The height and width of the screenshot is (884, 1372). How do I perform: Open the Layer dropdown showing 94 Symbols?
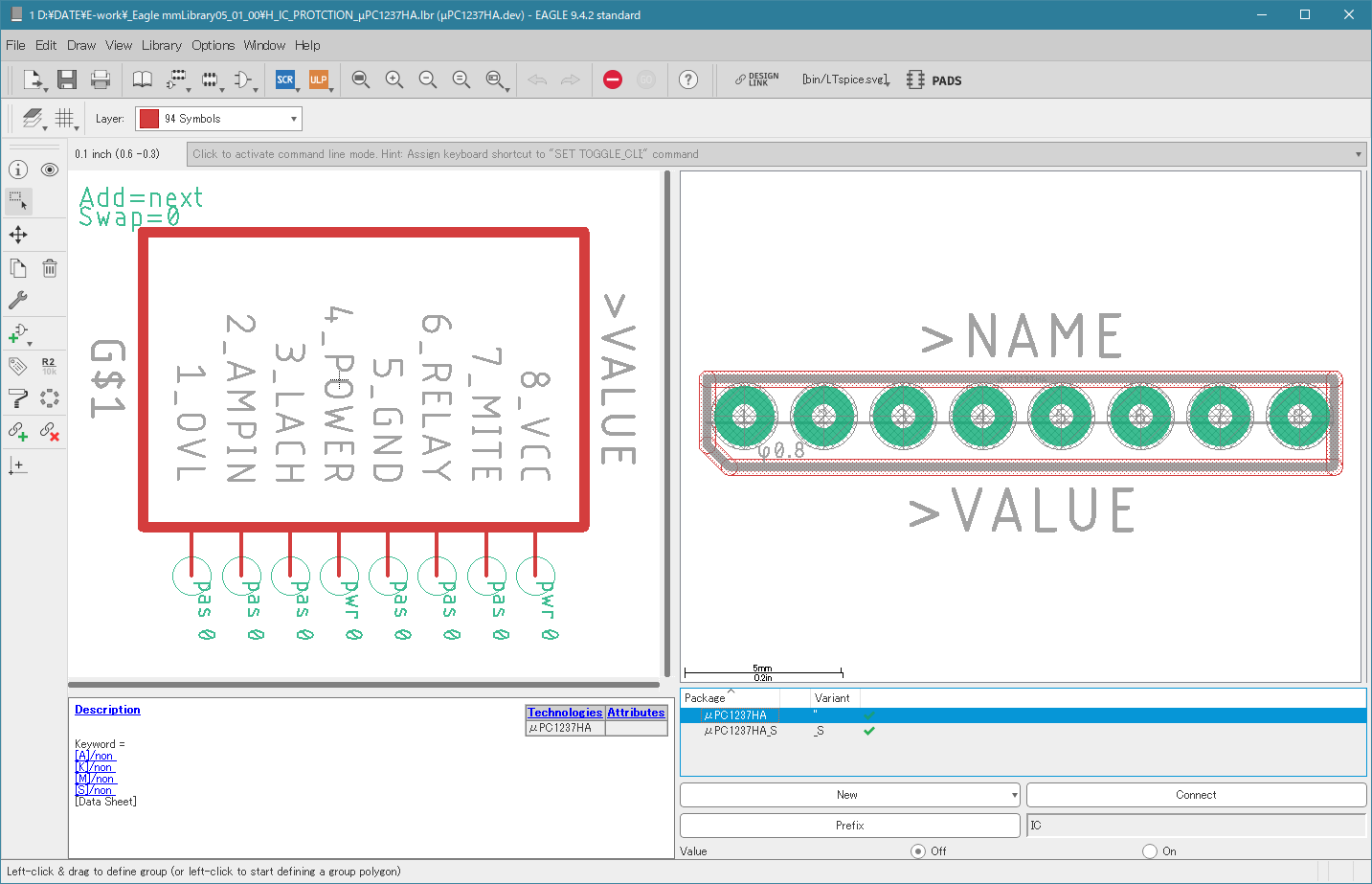point(218,119)
